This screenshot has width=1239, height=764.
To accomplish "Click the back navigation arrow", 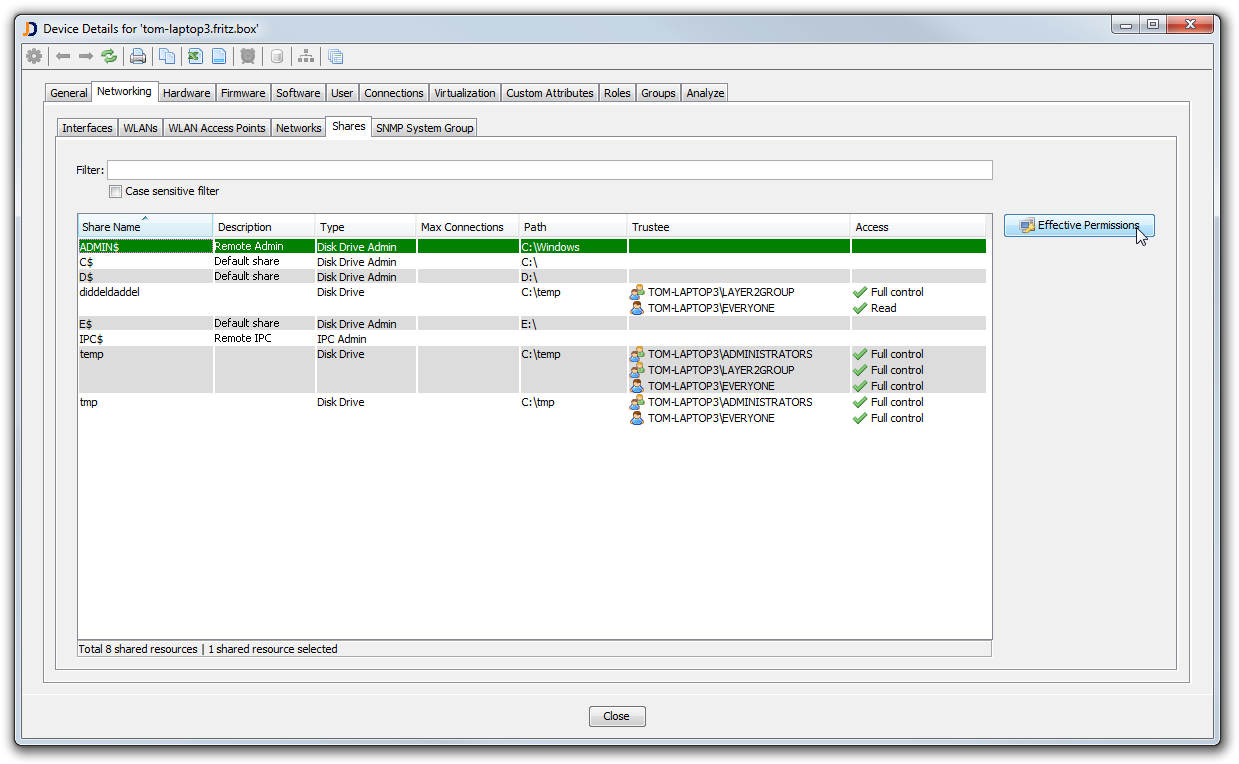I will pyautogui.click(x=62, y=56).
